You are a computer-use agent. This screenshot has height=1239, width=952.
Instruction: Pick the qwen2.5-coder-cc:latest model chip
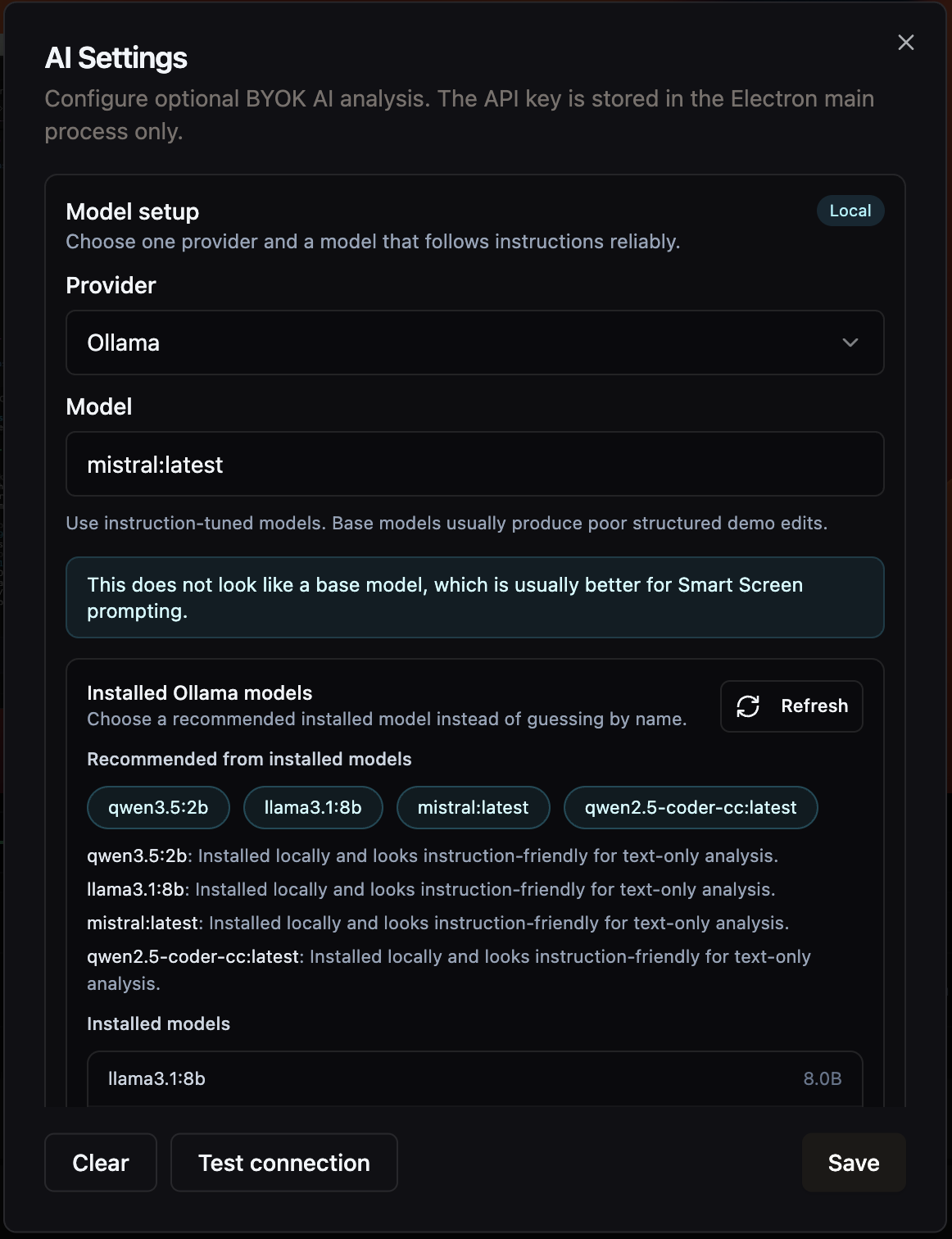coord(690,807)
